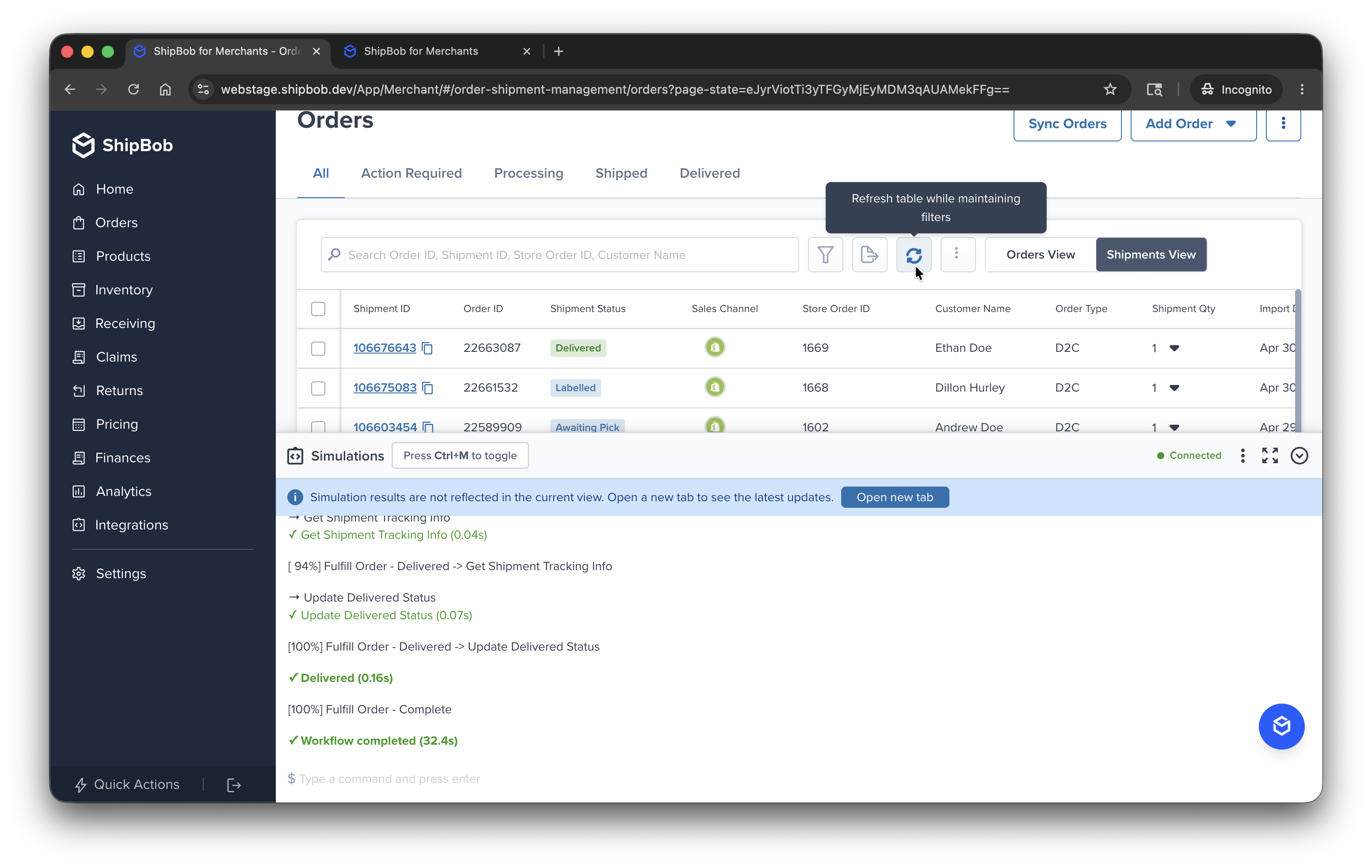Expand shipment qty for Dillon Hurley
The width and height of the screenshot is (1372, 868).
[x=1174, y=388]
